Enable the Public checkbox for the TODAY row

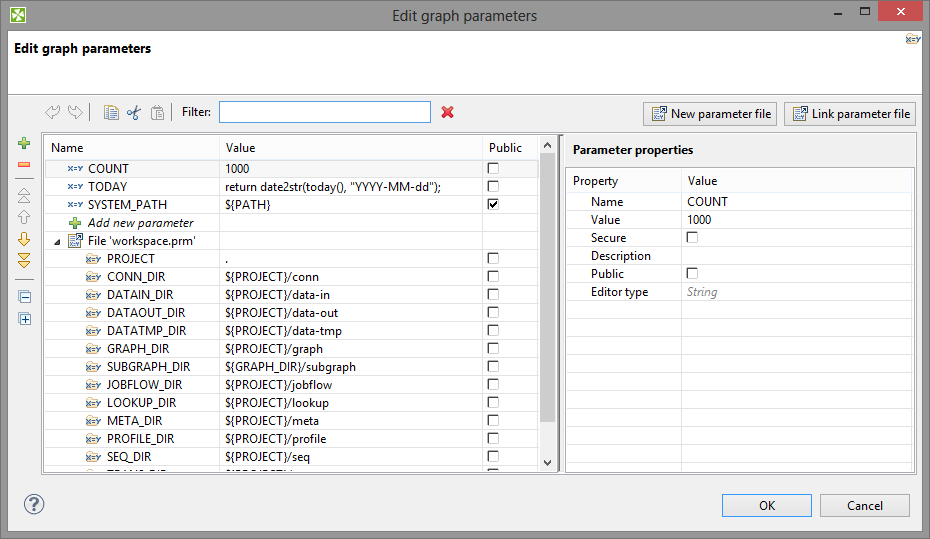click(x=492, y=186)
